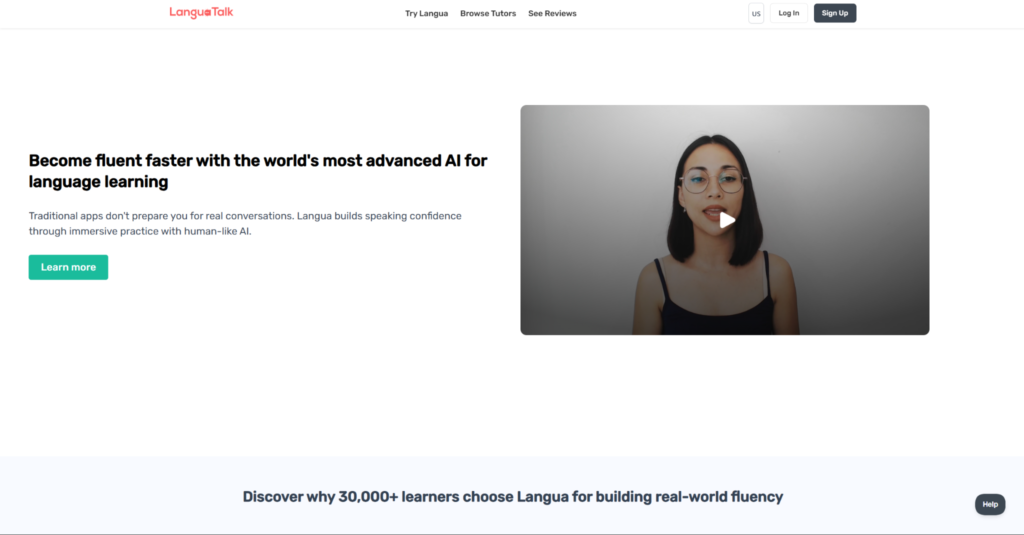Open the US region selector
This screenshot has width=1024, height=535.
tap(756, 13)
